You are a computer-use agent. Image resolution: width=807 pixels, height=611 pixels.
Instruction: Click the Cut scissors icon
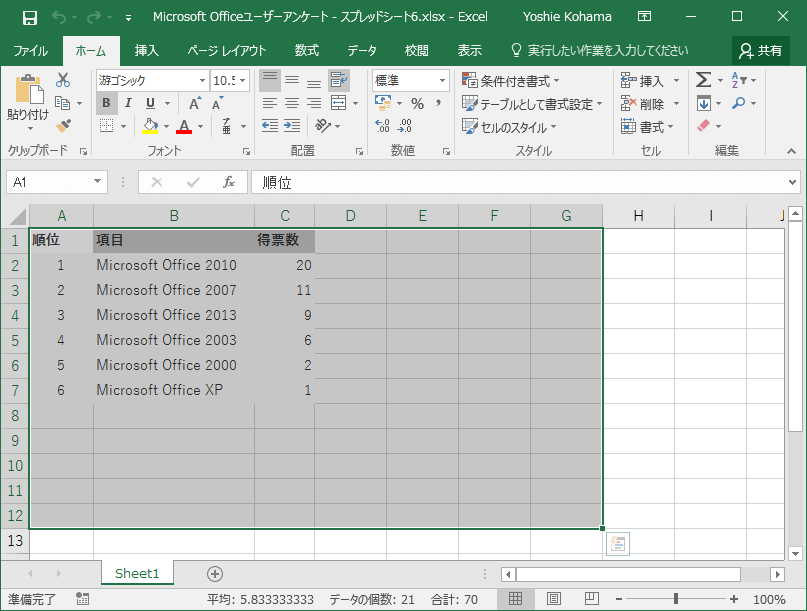pos(63,80)
